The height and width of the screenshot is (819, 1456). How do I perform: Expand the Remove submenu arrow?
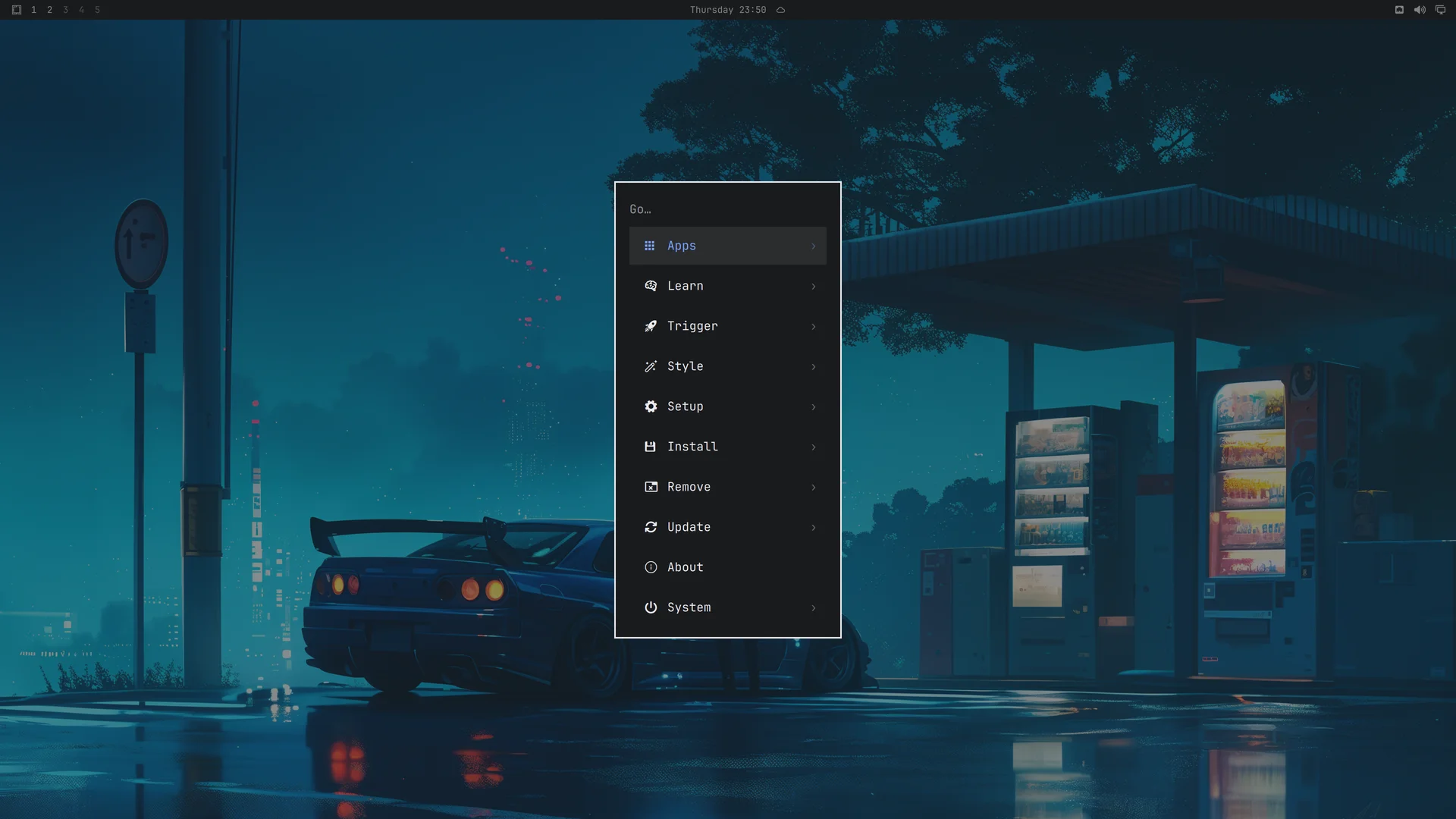pyautogui.click(x=814, y=487)
